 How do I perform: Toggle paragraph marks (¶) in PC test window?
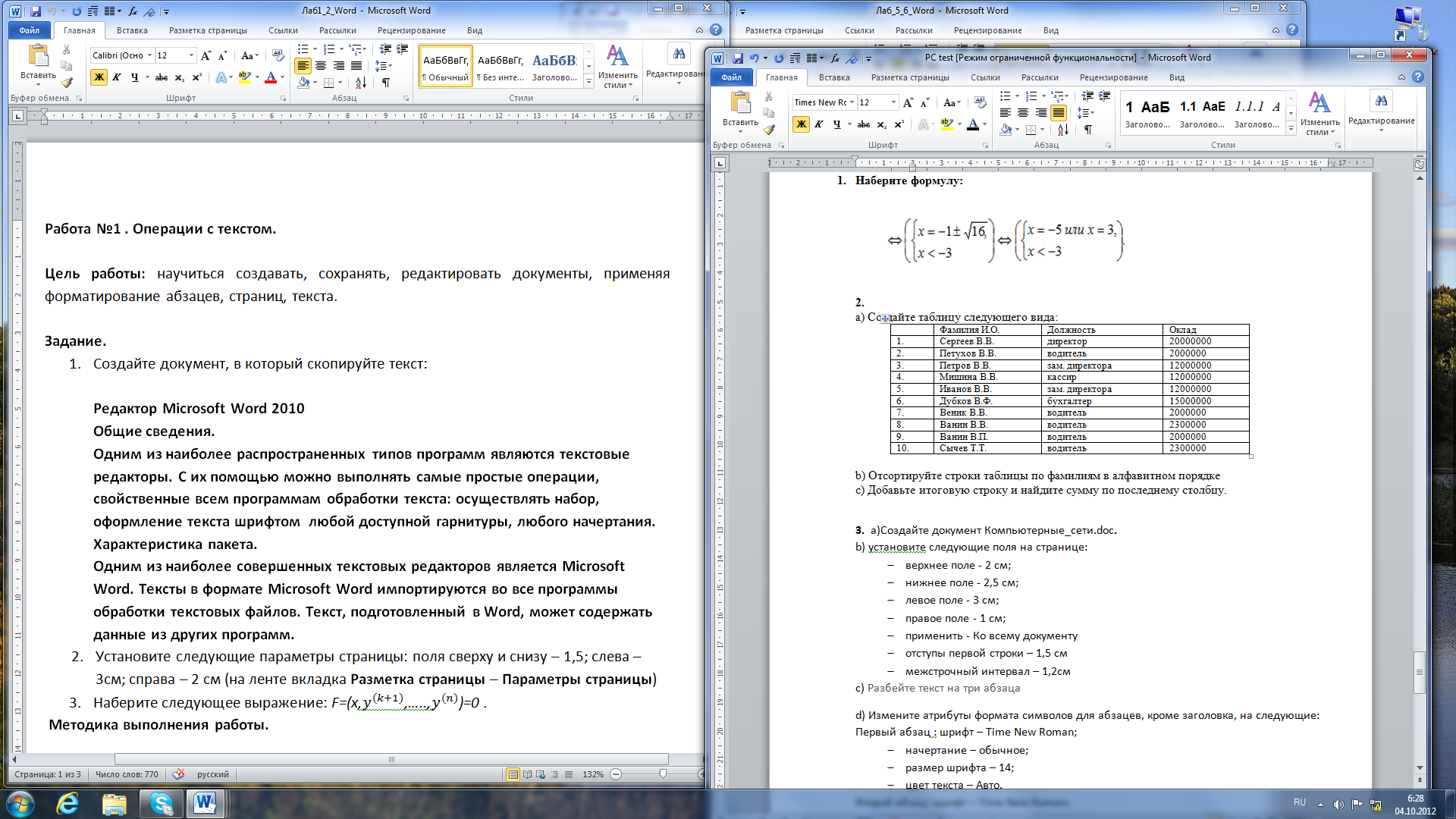click(x=1088, y=130)
